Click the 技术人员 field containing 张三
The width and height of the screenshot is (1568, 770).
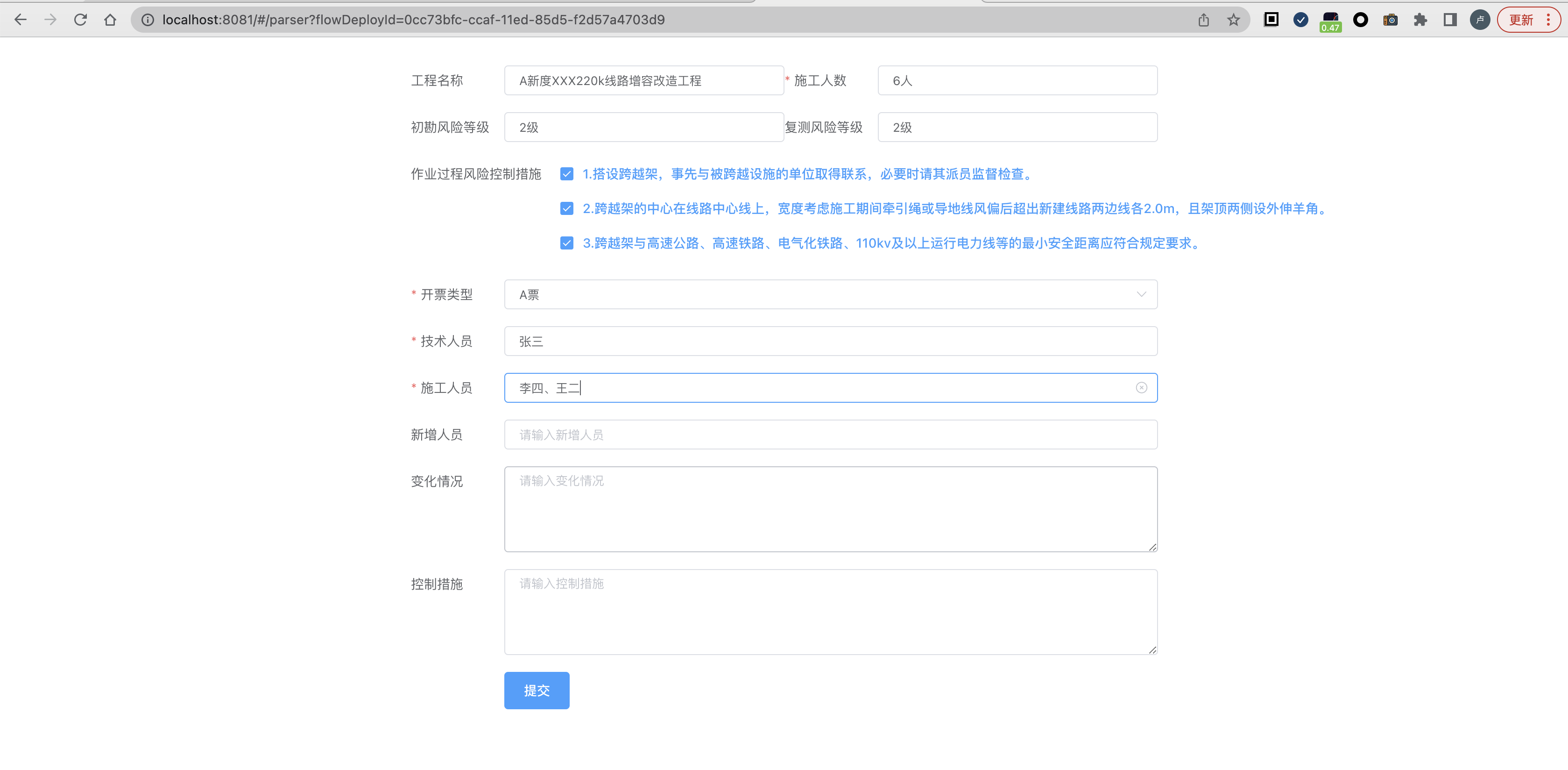coord(830,341)
